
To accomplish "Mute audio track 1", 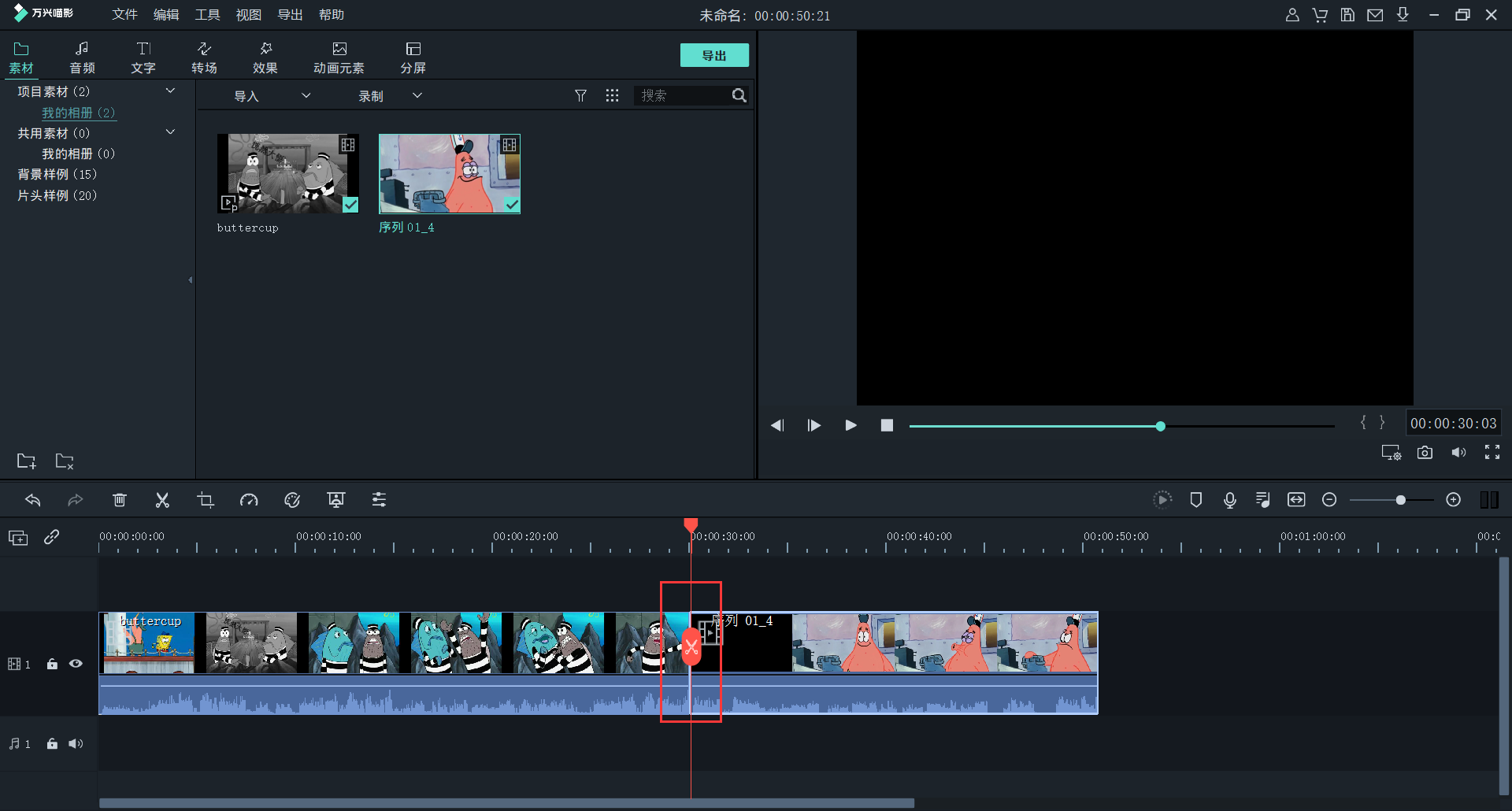I will (76, 744).
